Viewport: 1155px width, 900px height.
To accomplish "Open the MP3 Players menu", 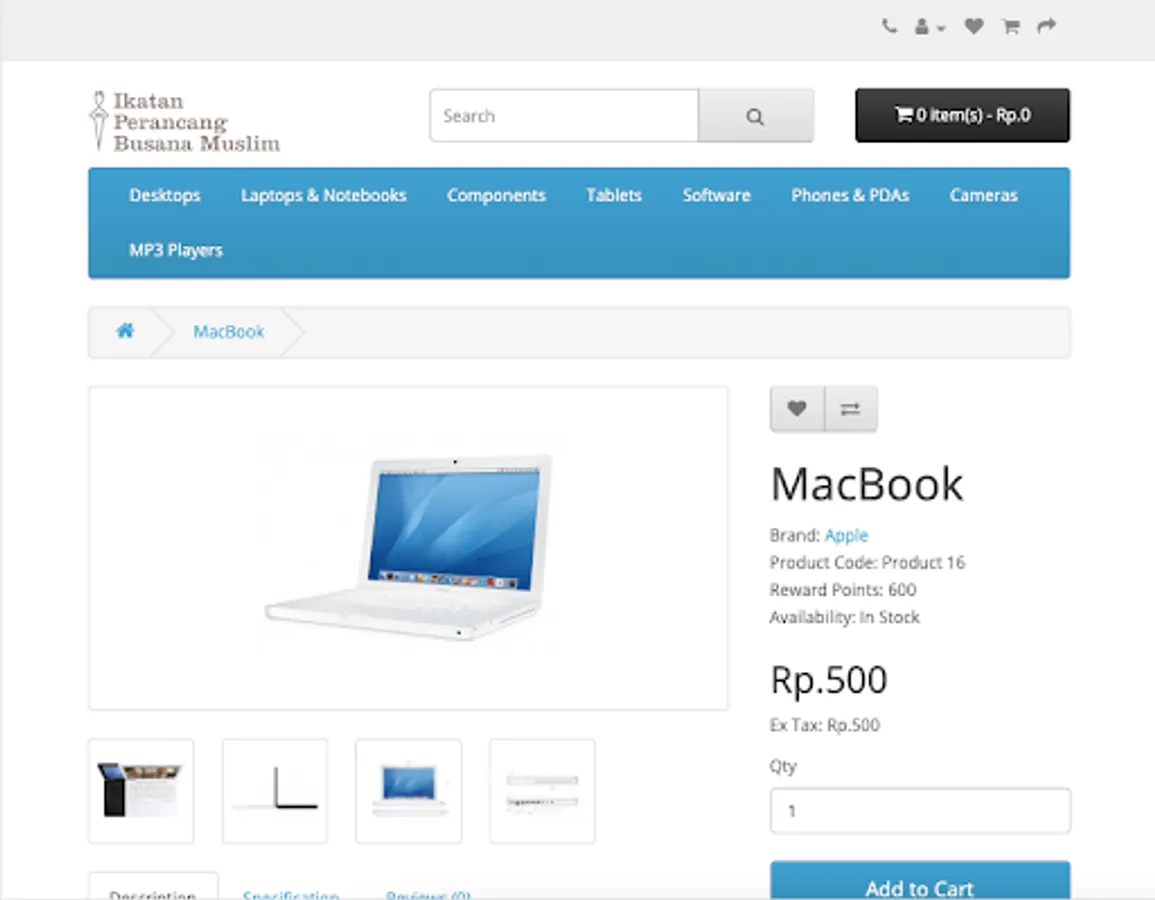I will click(175, 250).
